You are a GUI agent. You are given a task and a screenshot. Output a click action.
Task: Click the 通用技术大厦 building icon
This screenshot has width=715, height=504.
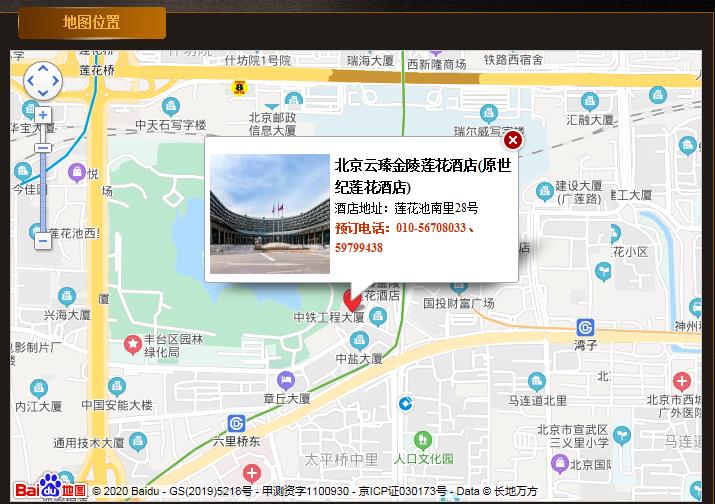[138, 442]
